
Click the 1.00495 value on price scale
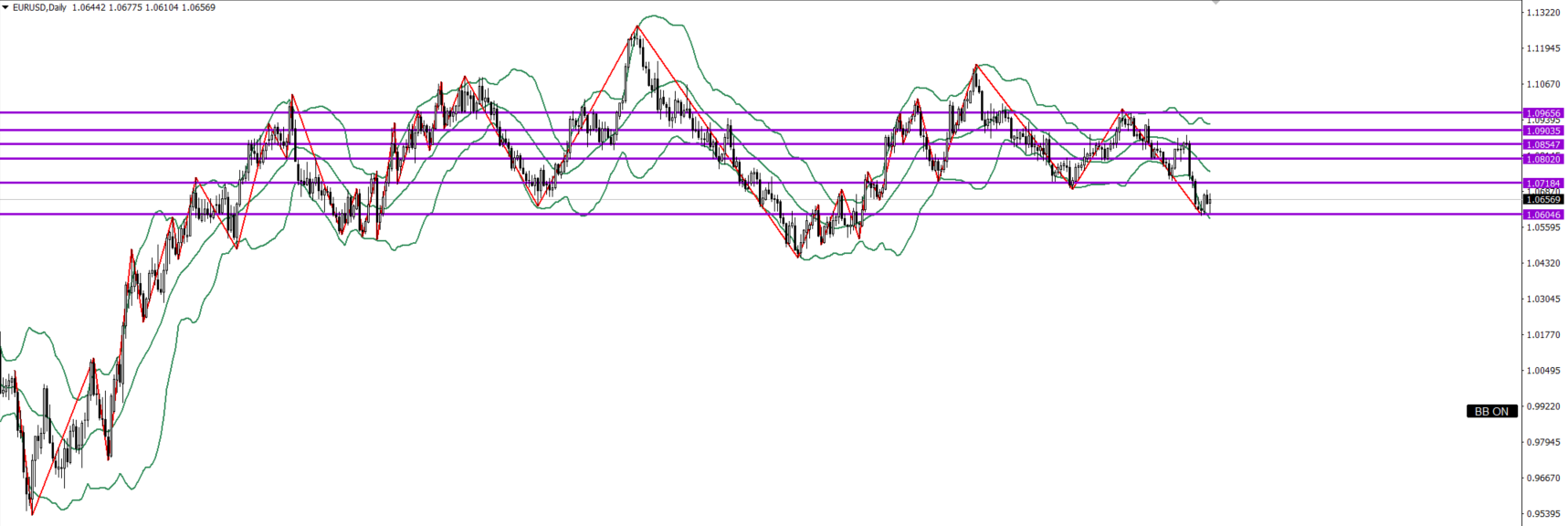(1542, 371)
